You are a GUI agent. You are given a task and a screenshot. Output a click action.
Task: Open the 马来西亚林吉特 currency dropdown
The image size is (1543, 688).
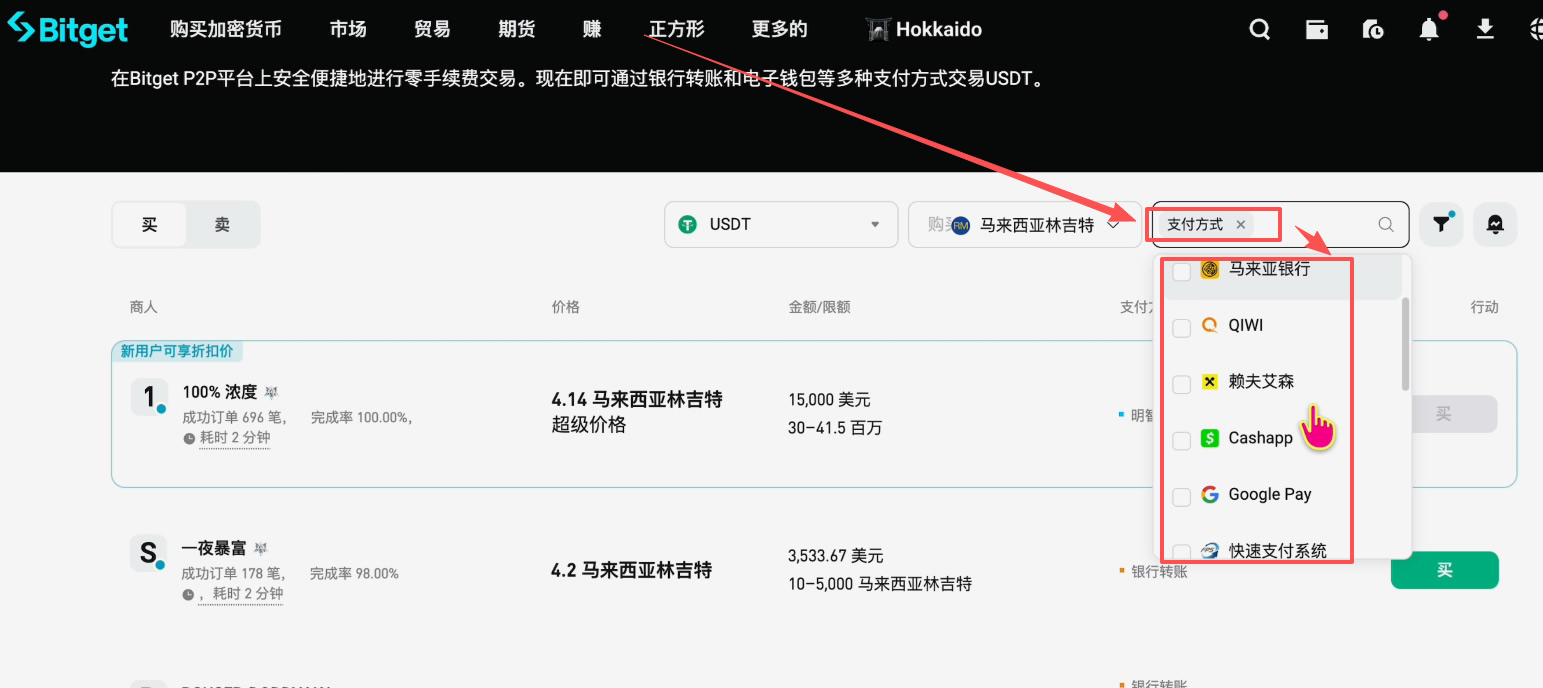pos(1025,225)
